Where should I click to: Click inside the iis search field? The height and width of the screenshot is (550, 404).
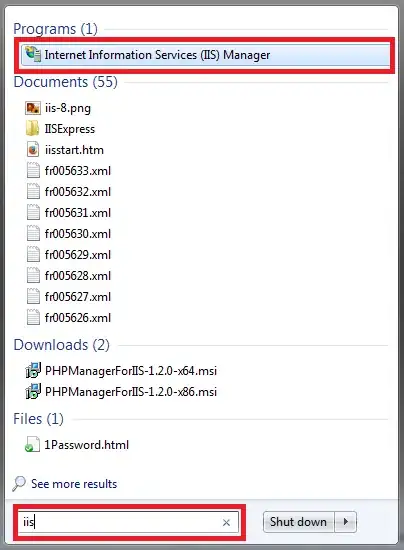(x=119, y=522)
